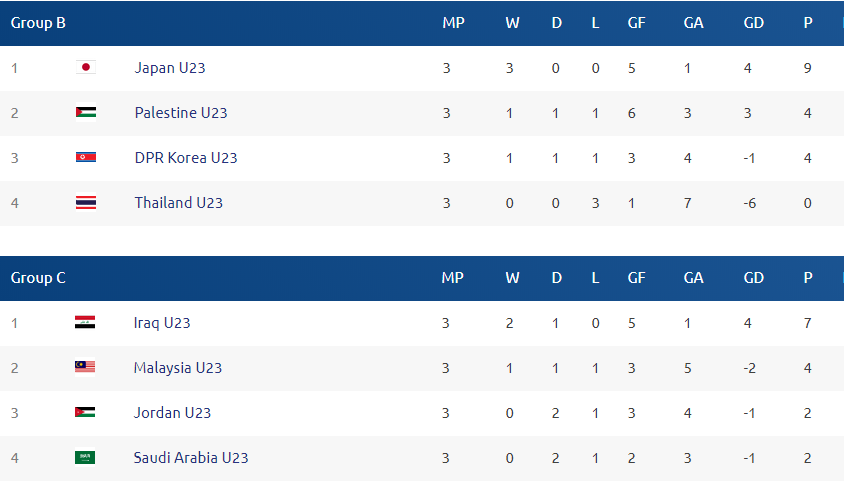Select the Thailand U23 team name
This screenshot has height=493, width=844.
178,203
